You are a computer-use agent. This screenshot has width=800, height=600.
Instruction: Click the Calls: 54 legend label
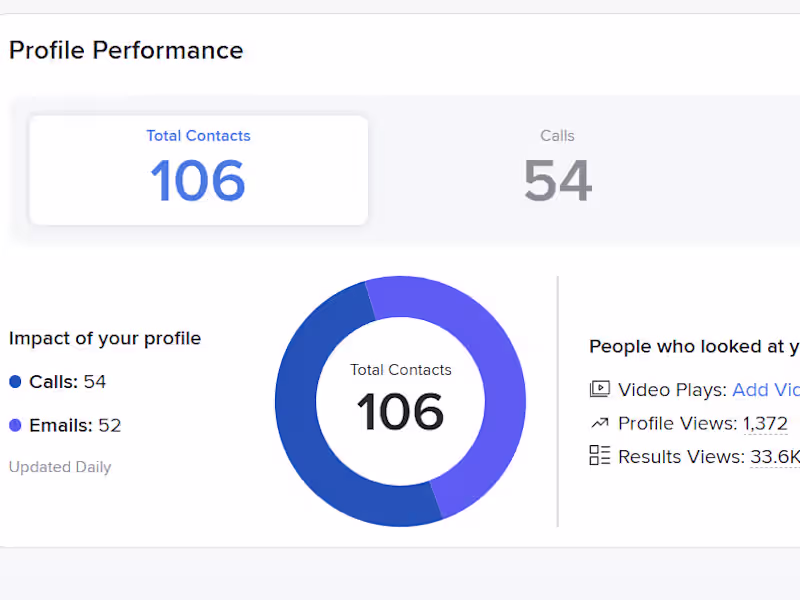click(x=67, y=382)
